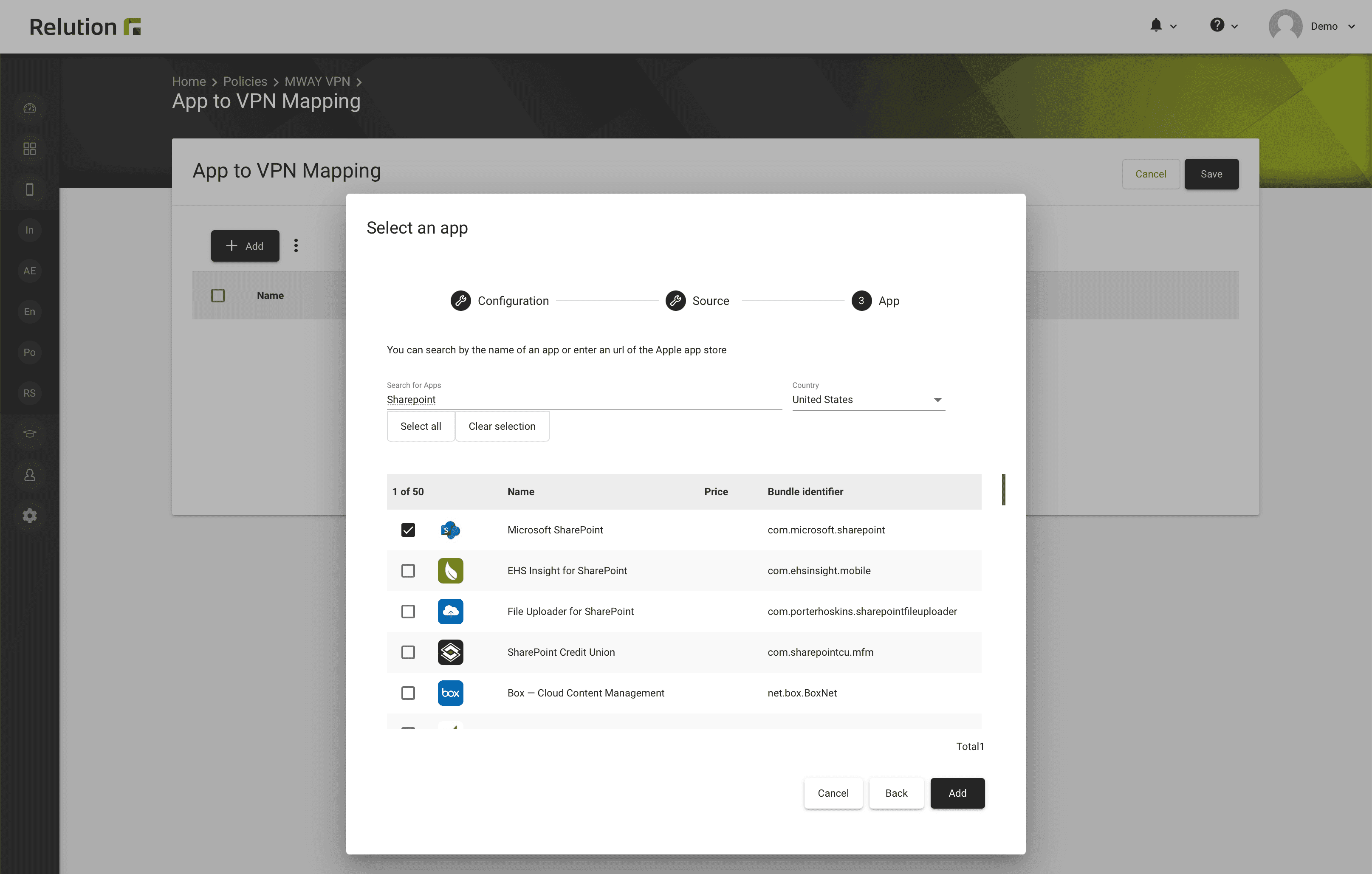Select the App step label
The image size is (1372, 874).
pyautogui.click(x=889, y=301)
